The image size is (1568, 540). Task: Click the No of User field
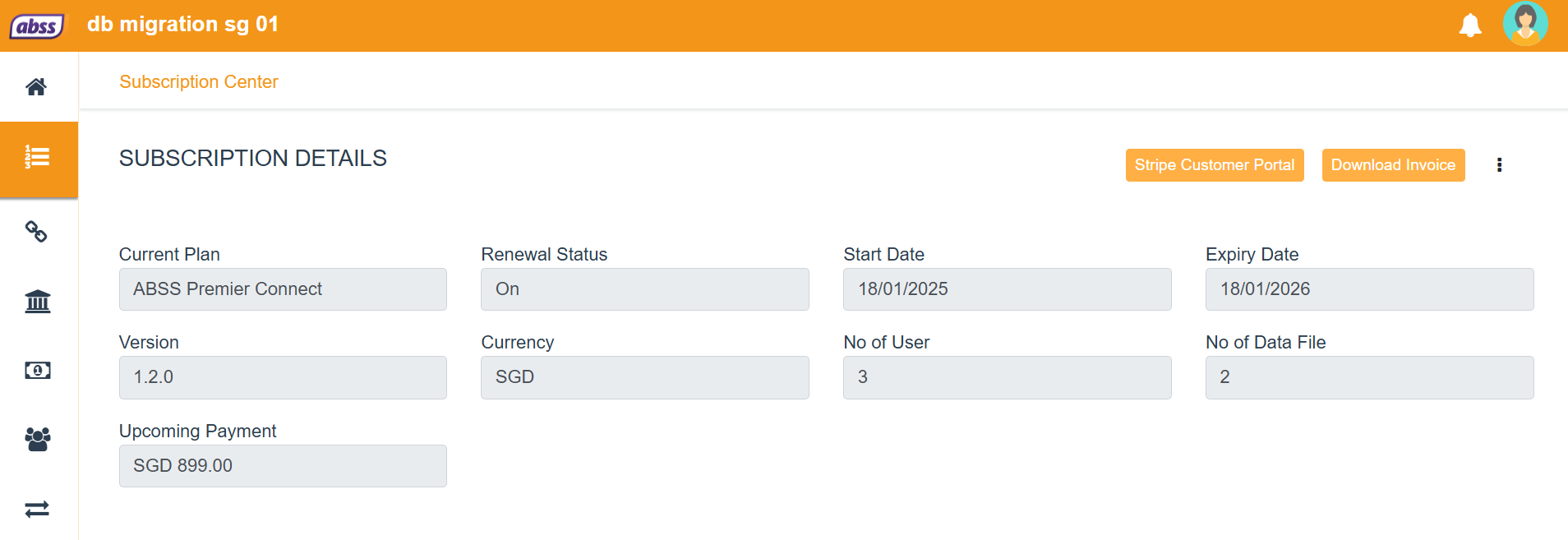pos(1007,377)
